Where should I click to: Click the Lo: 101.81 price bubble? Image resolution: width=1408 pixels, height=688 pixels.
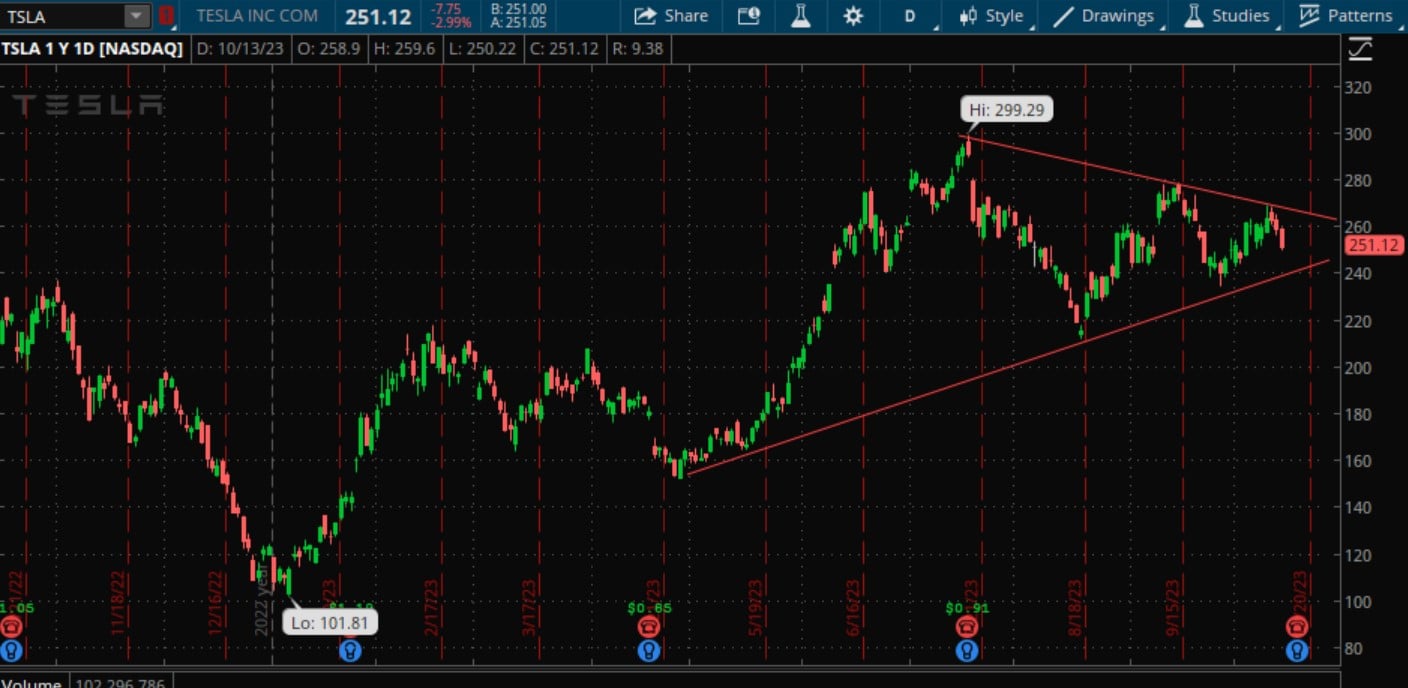330,623
